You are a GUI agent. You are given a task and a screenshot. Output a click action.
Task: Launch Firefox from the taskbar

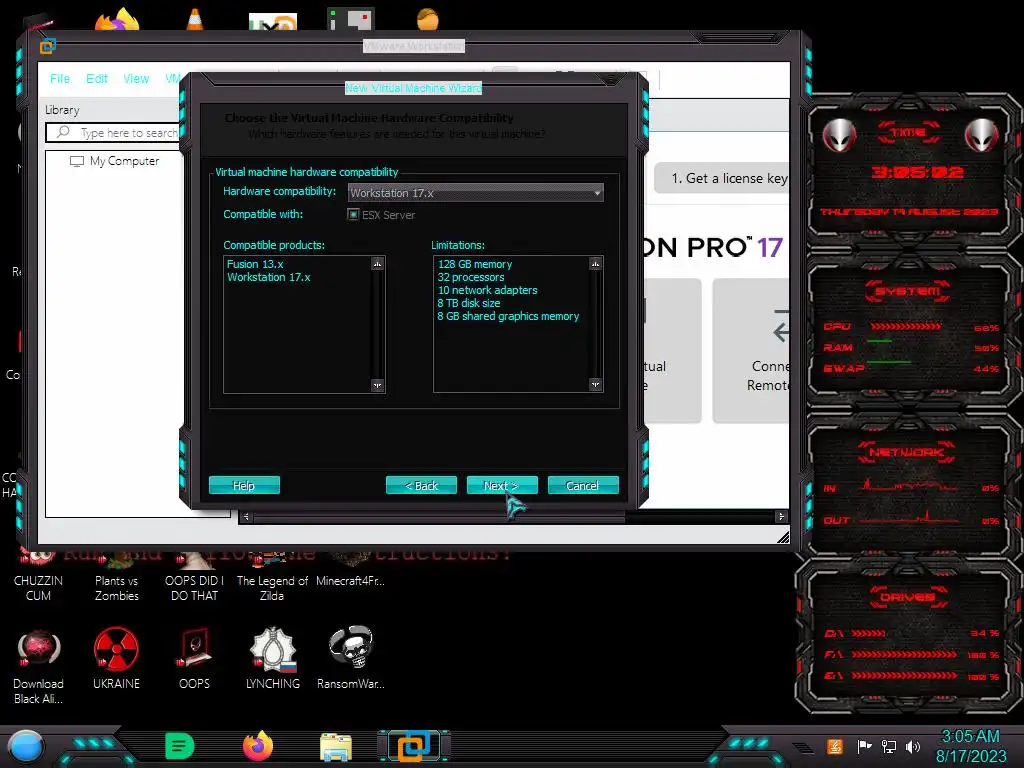(x=258, y=746)
